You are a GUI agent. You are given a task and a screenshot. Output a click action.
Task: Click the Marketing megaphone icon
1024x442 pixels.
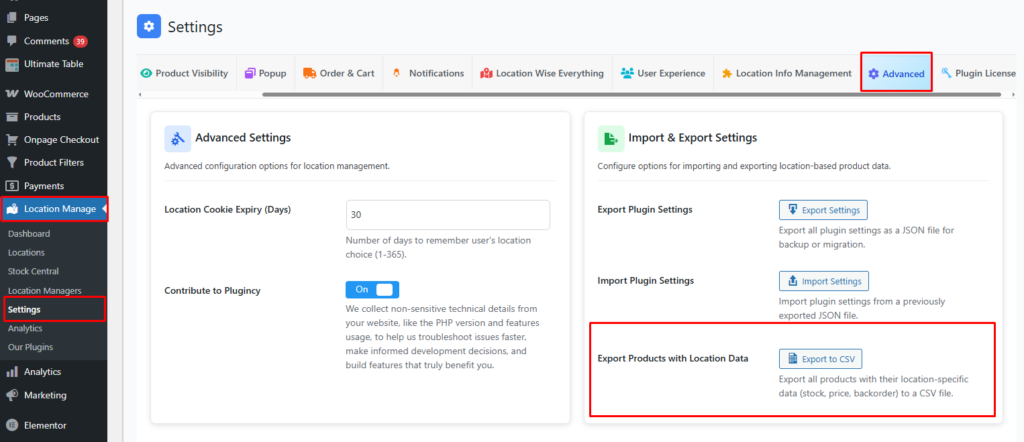tap(12, 395)
